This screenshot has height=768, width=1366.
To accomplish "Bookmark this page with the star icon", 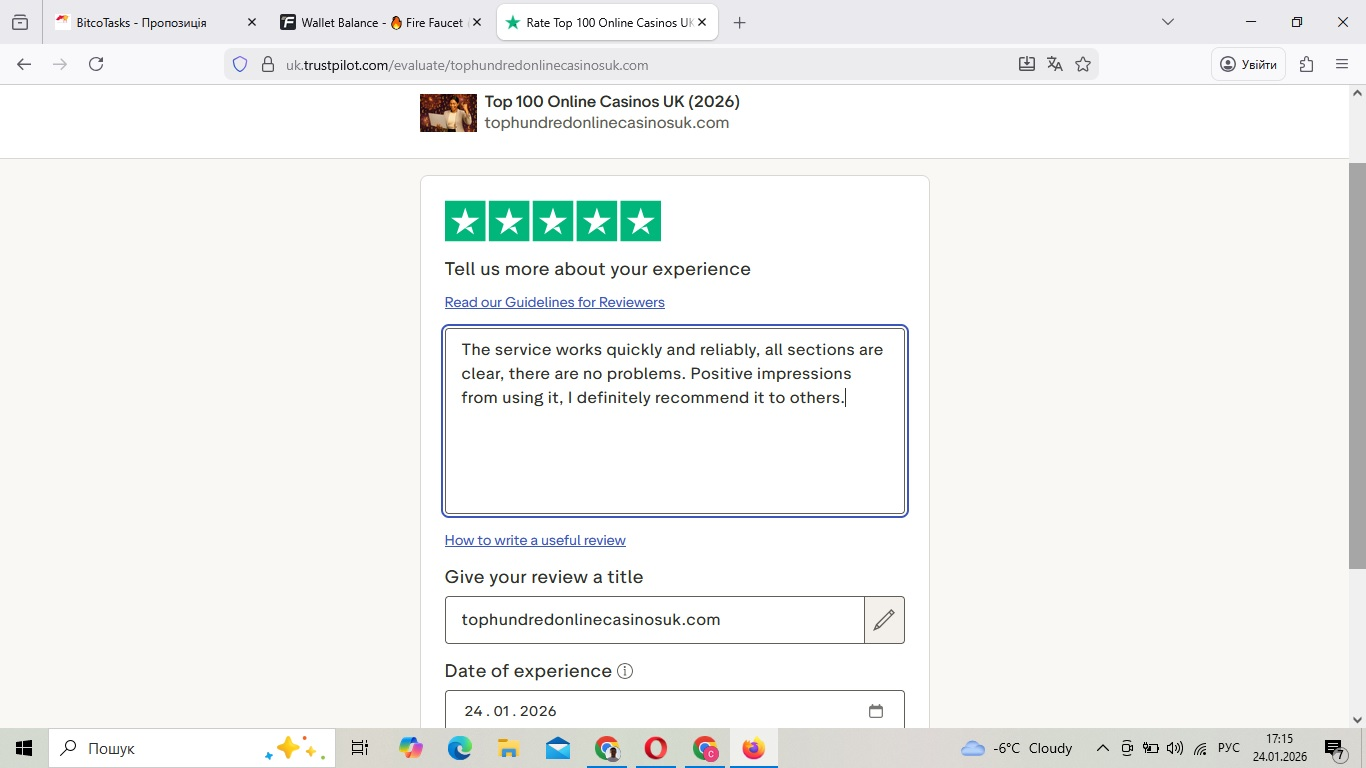I will pos(1083,64).
